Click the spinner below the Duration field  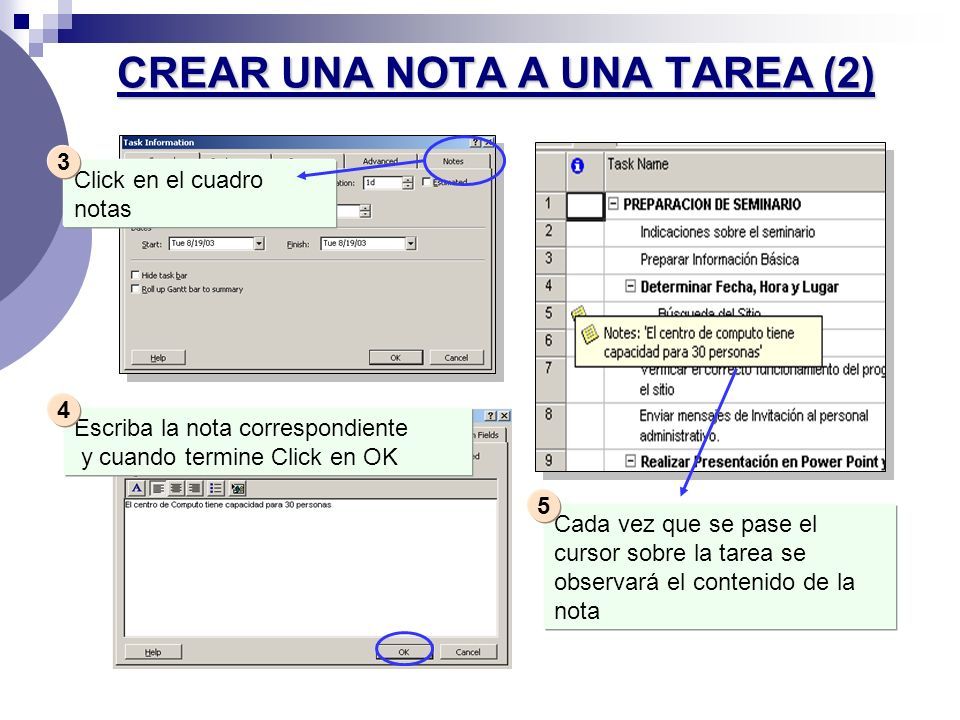366,211
